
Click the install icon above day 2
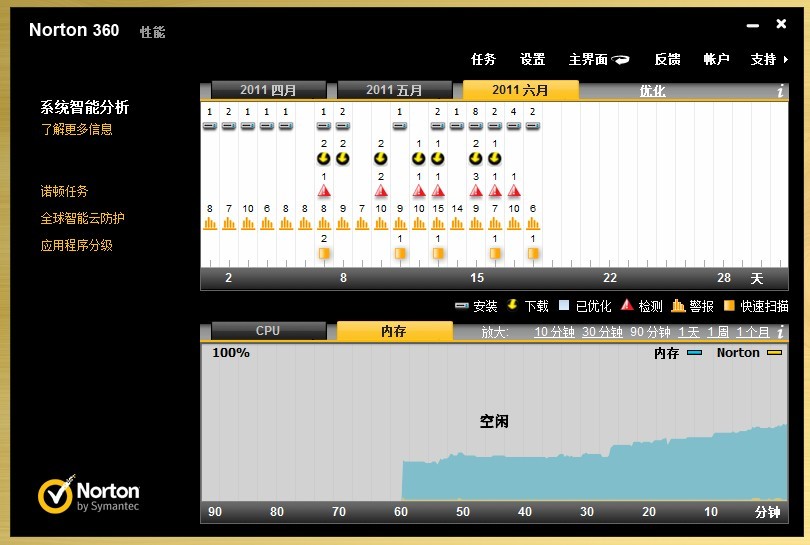[x=228, y=126]
